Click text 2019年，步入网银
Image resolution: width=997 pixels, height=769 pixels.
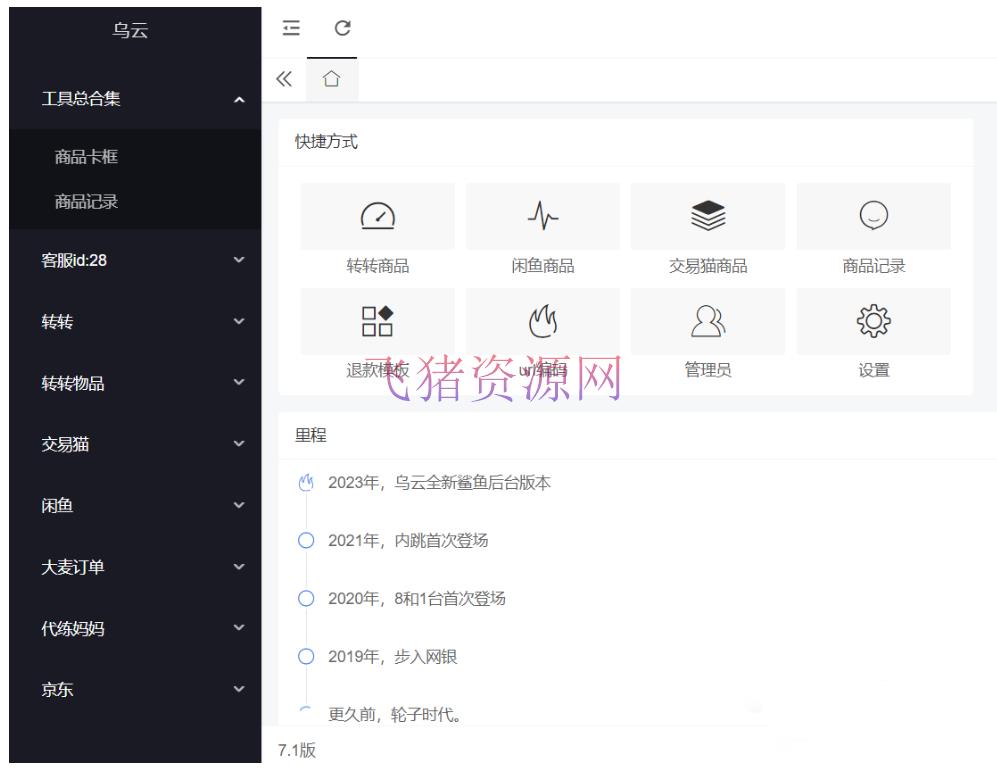click(392, 656)
